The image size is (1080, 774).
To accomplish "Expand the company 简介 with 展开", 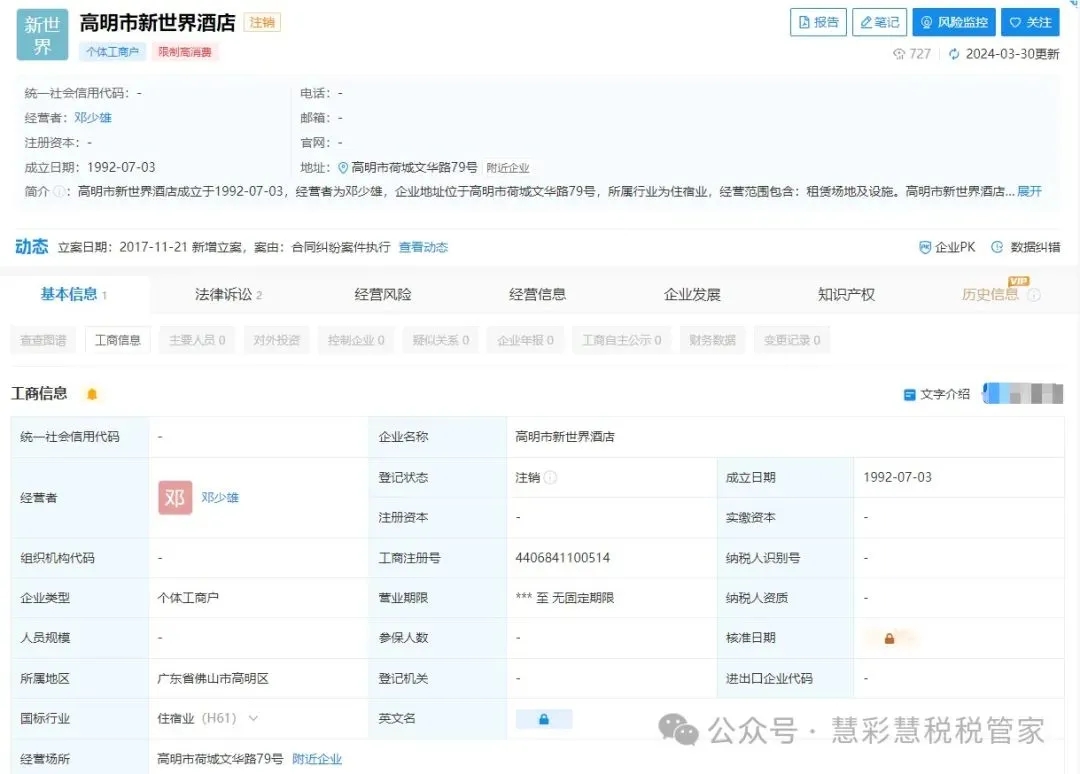I will (1029, 191).
